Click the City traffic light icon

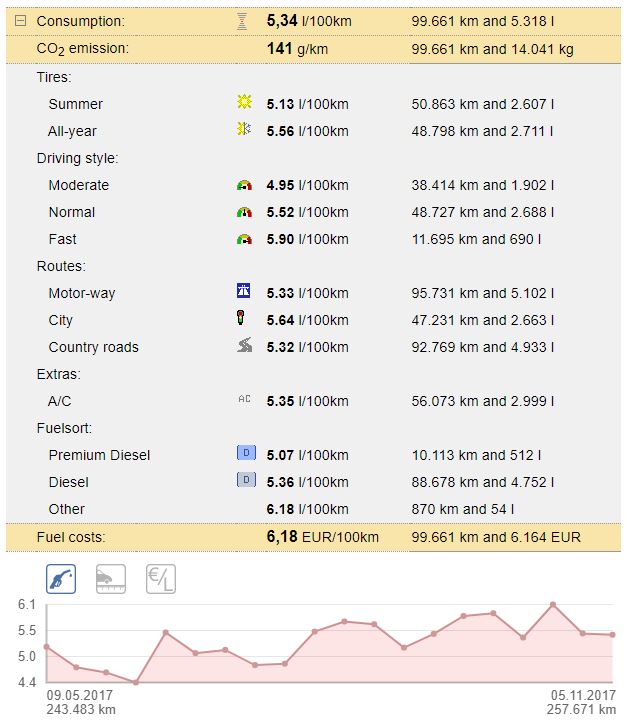point(244,320)
